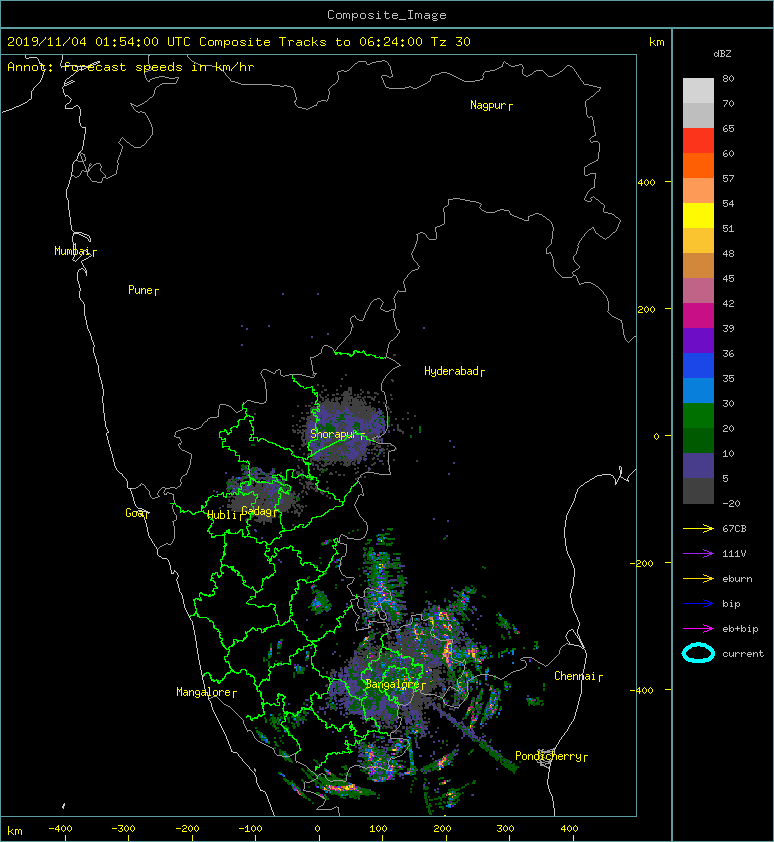Select the Shorapur radar label
Viewport: 774px width, 842px height.
334,434
